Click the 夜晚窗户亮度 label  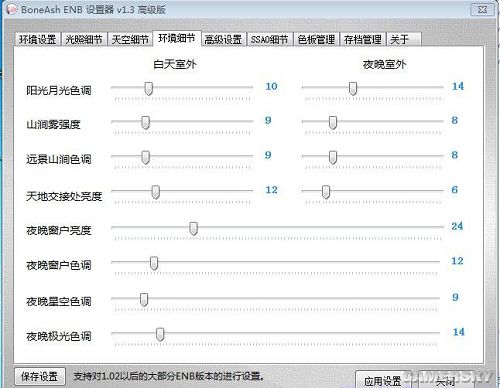pos(59,230)
